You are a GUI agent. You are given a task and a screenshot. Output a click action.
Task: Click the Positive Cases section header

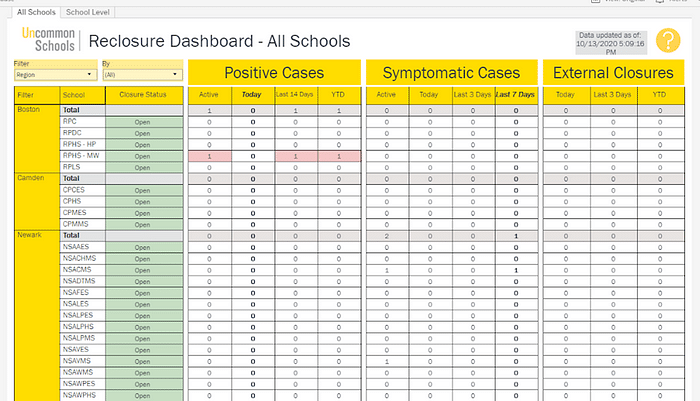pos(273,72)
